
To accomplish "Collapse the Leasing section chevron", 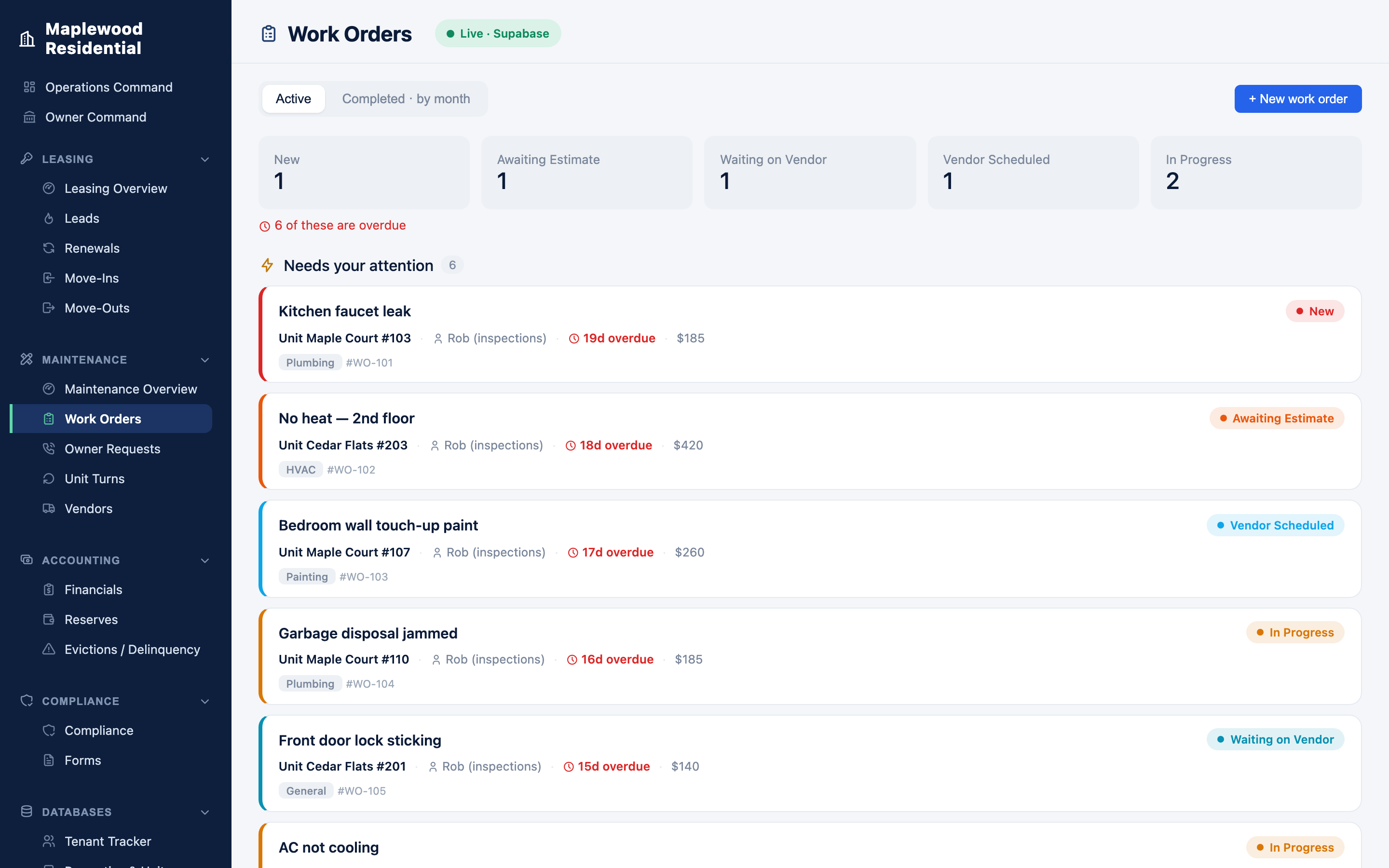I will (205, 159).
